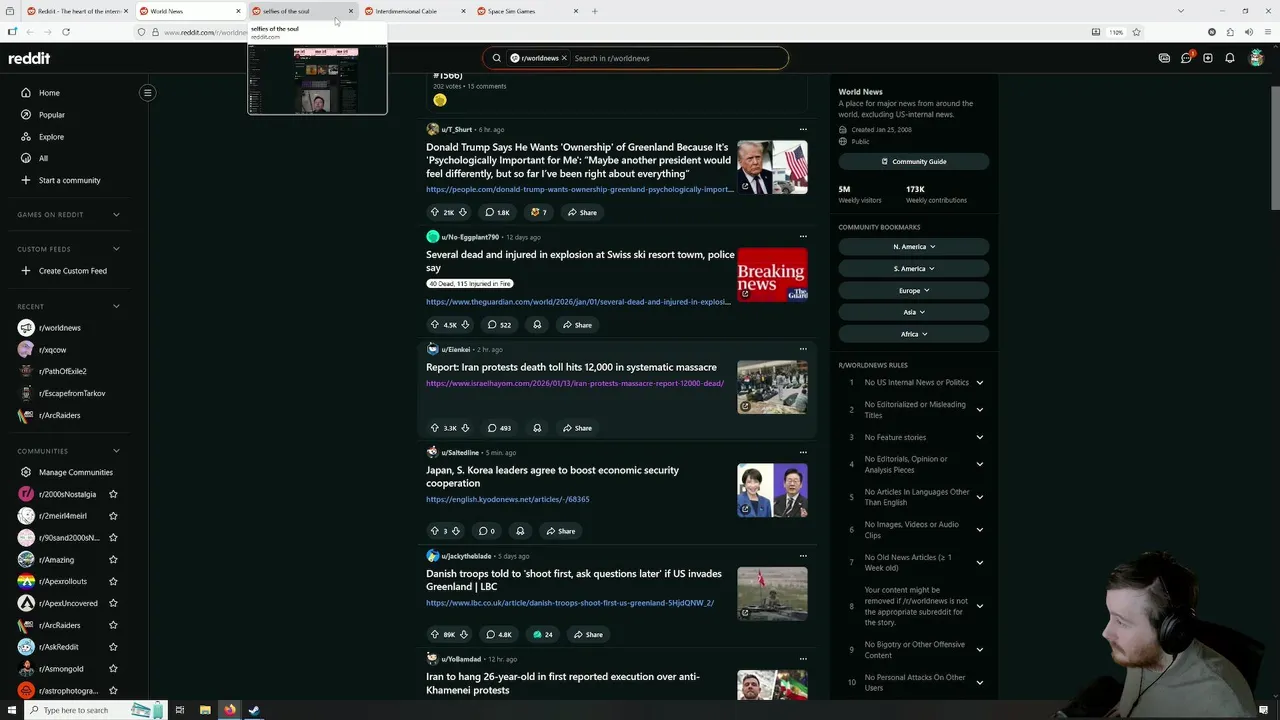Image resolution: width=1280 pixels, height=720 pixels.
Task: Reload the page in the browser toolbar
Action: coord(66,32)
